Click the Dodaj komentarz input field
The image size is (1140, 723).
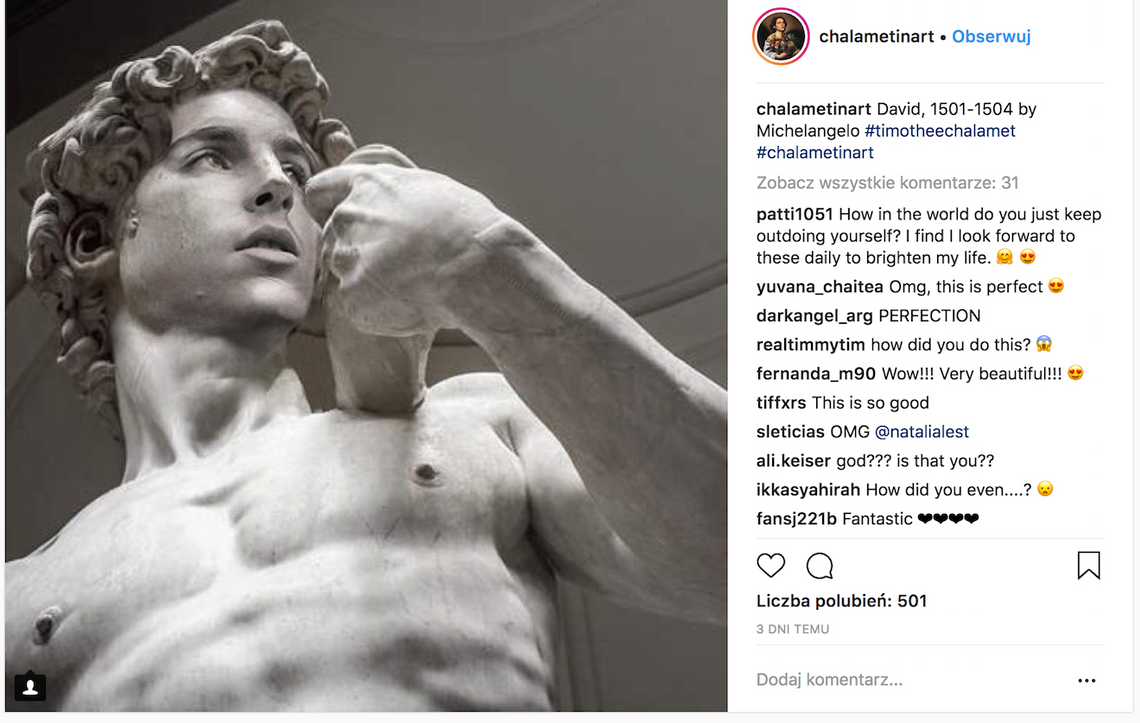tap(900, 680)
